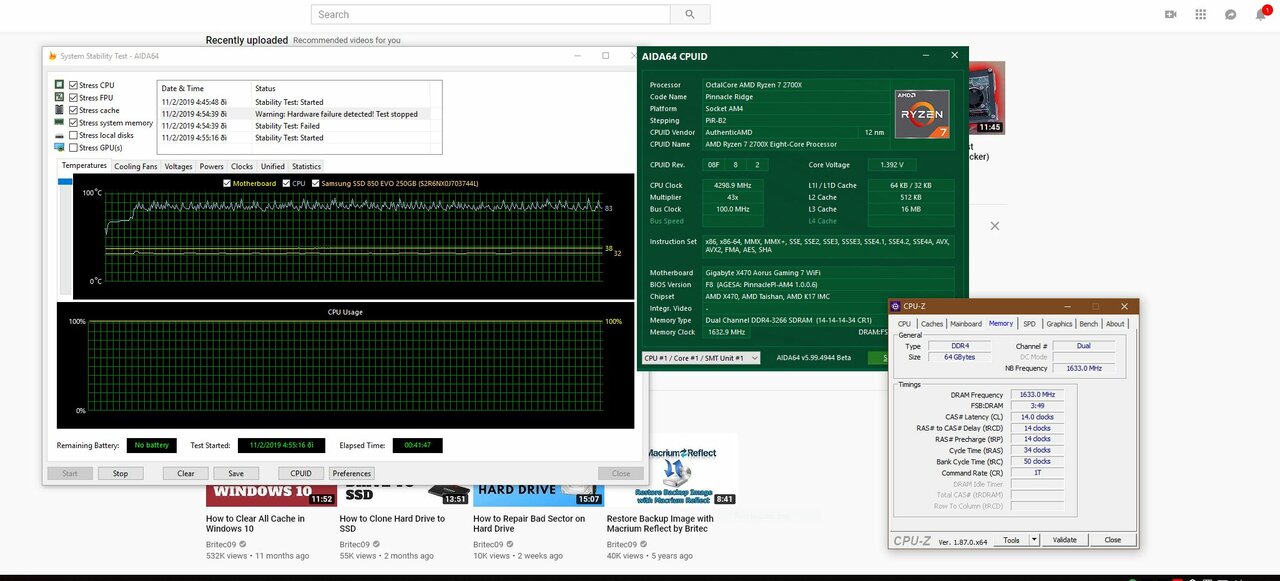Open YouTube messages speech bubble icon
Screen dimensions: 1280x581
[x=1231, y=15]
